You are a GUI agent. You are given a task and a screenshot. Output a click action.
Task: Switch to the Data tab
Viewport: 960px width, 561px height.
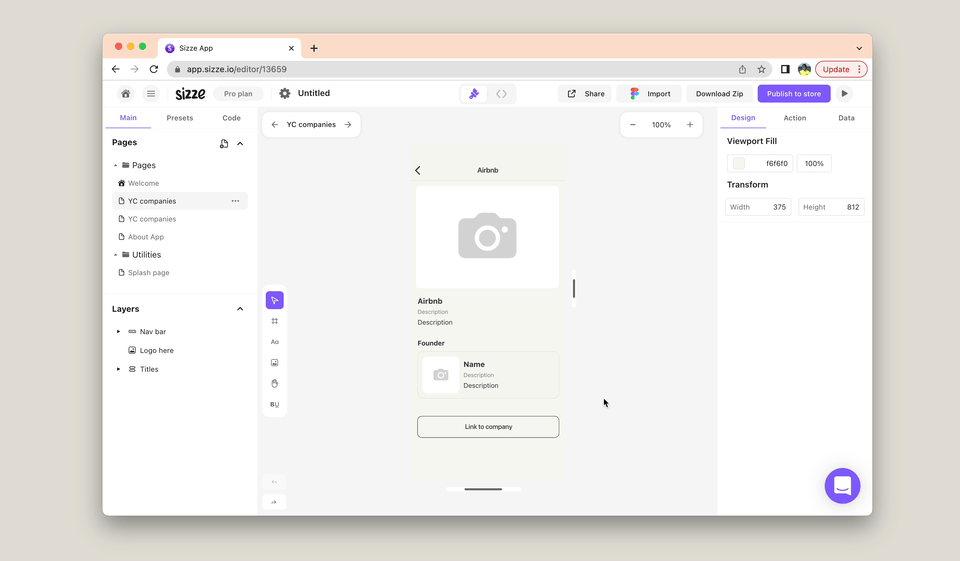coord(846,118)
